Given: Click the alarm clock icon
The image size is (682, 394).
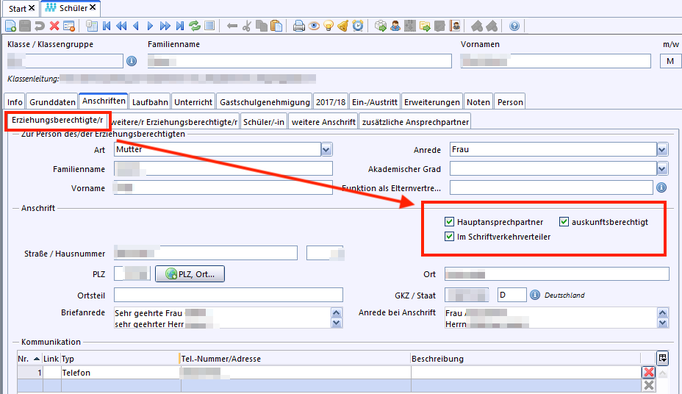Looking at the screenshot, I should pos(358,26).
